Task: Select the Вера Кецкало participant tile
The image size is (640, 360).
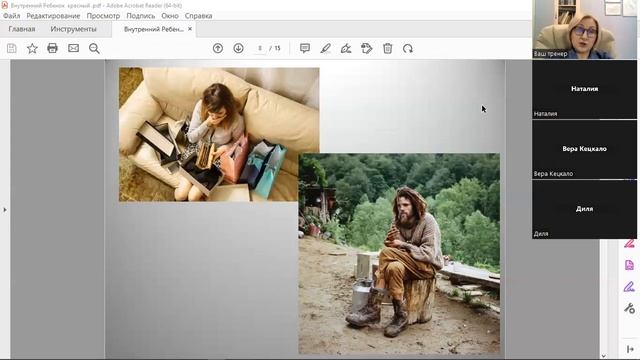Action: 584,149
